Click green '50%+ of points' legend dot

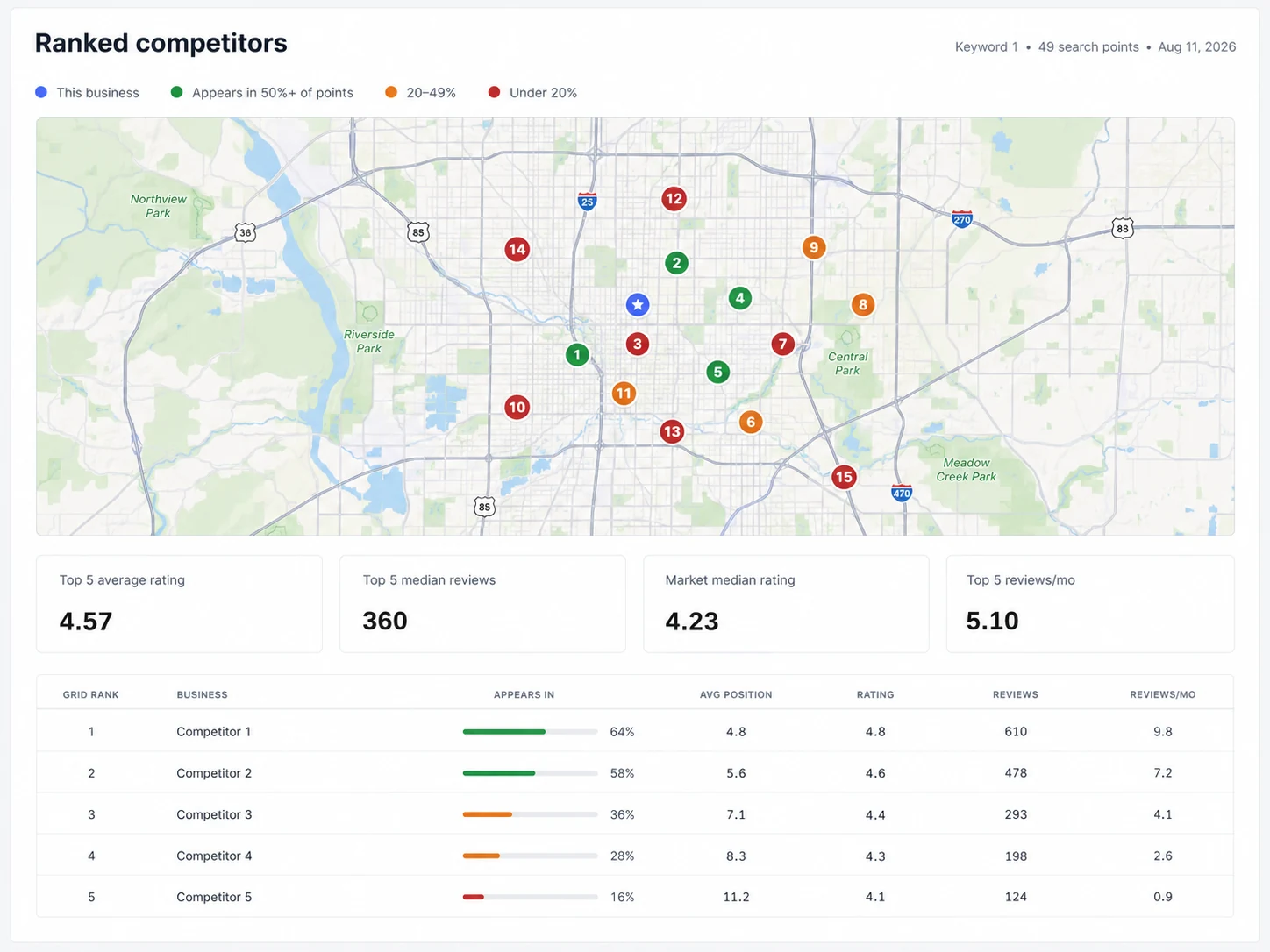(x=176, y=92)
